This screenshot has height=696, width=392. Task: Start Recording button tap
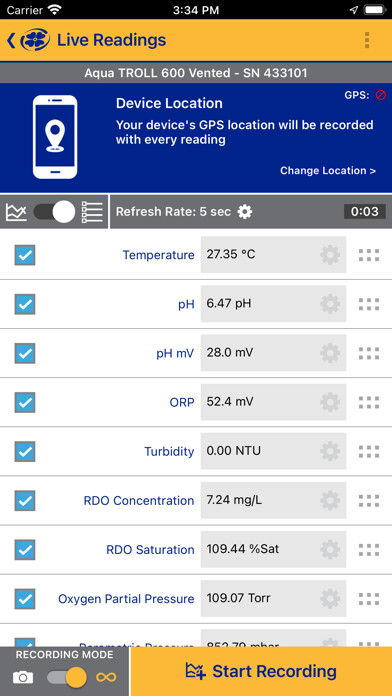[x=261, y=671]
